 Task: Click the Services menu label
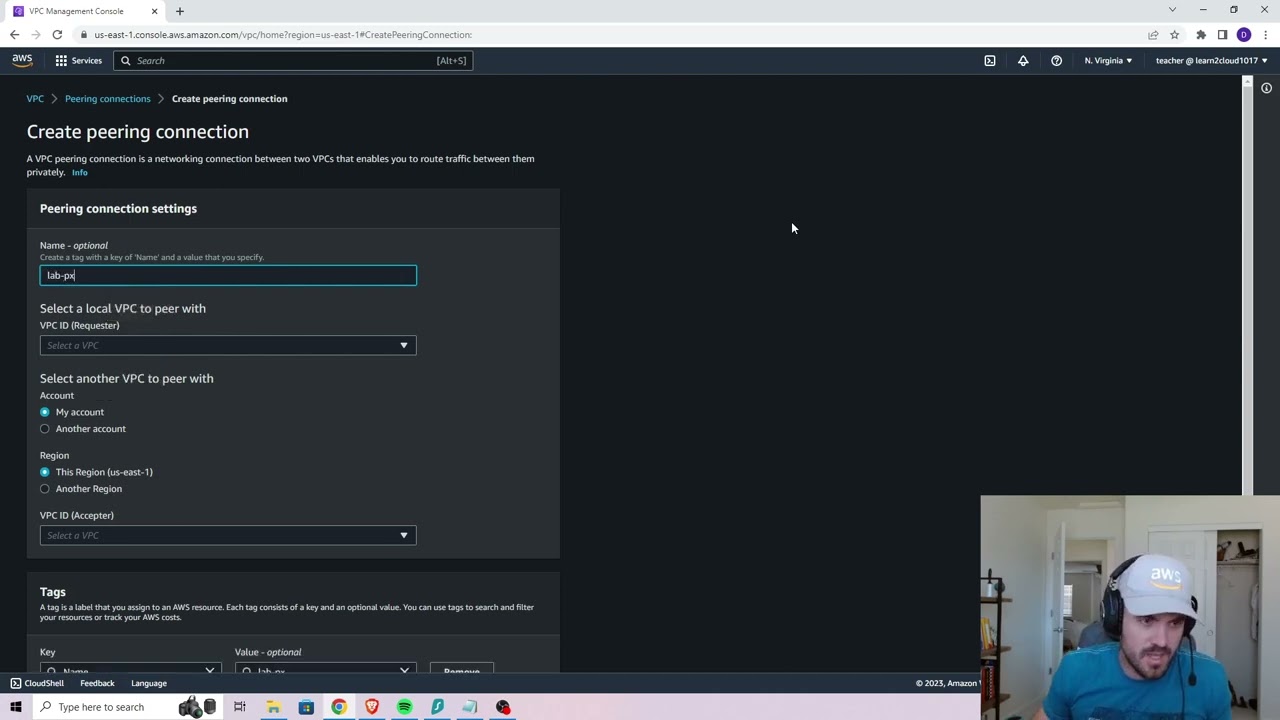pyautogui.click(x=86, y=60)
